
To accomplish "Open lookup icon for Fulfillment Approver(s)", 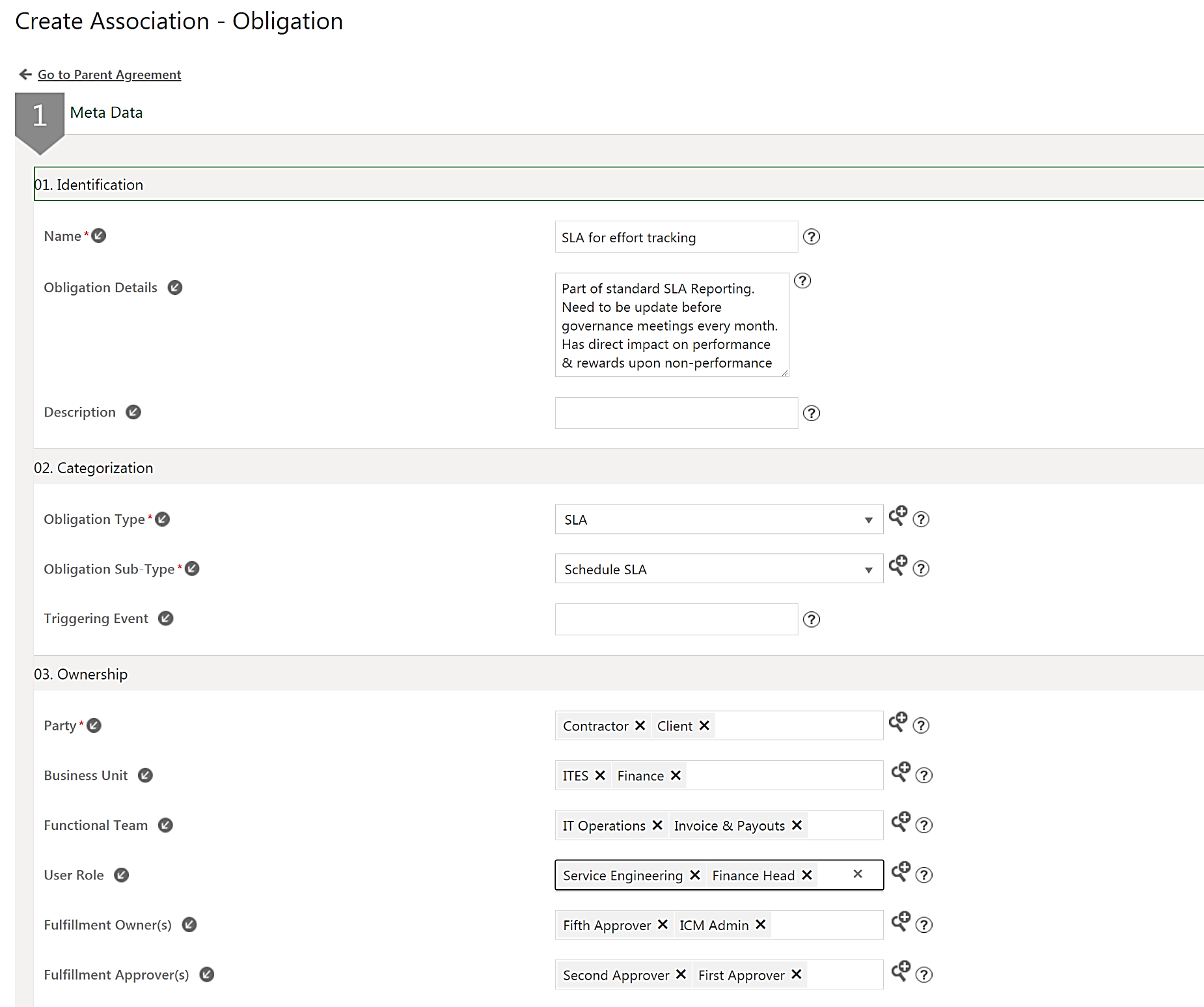I will (901, 971).
